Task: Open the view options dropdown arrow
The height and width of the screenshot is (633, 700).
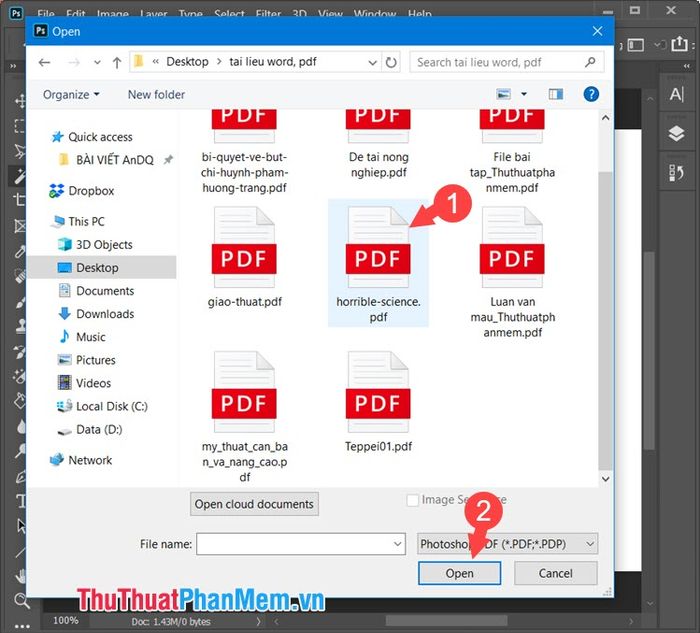Action: pyautogui.click(x=524, y=94)
